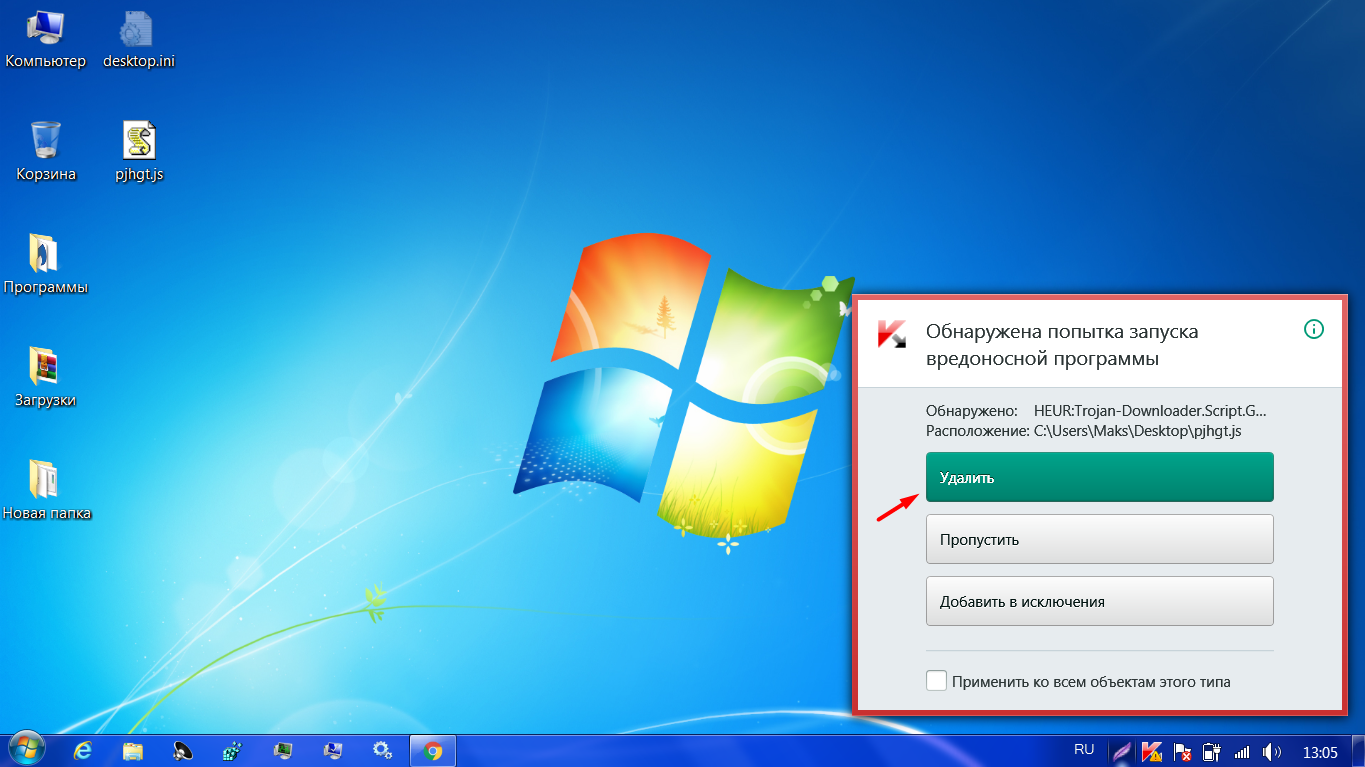The image size is (1365, 767).
Task: Click the volume speaker tray icon
Action: (x=1272, y=751)
